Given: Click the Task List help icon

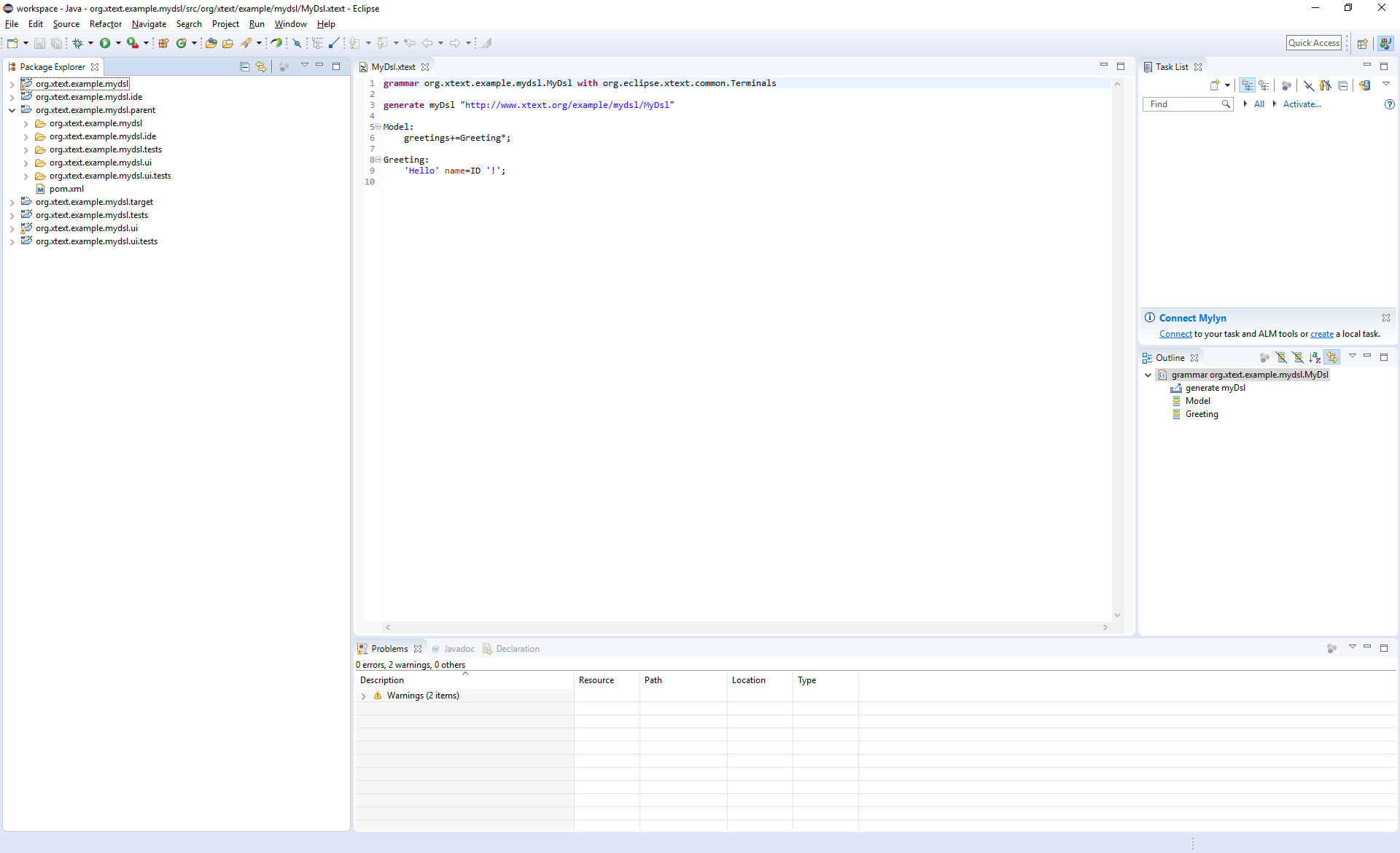Looking at the screenshot, I should coord(1390,104).
